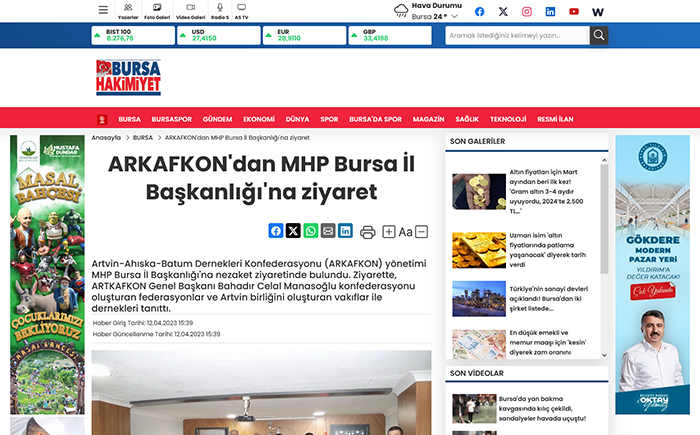The height and width of the screenshot is (435, 700).
Task: Open BURSASPOR menu item
Action: 171,119
